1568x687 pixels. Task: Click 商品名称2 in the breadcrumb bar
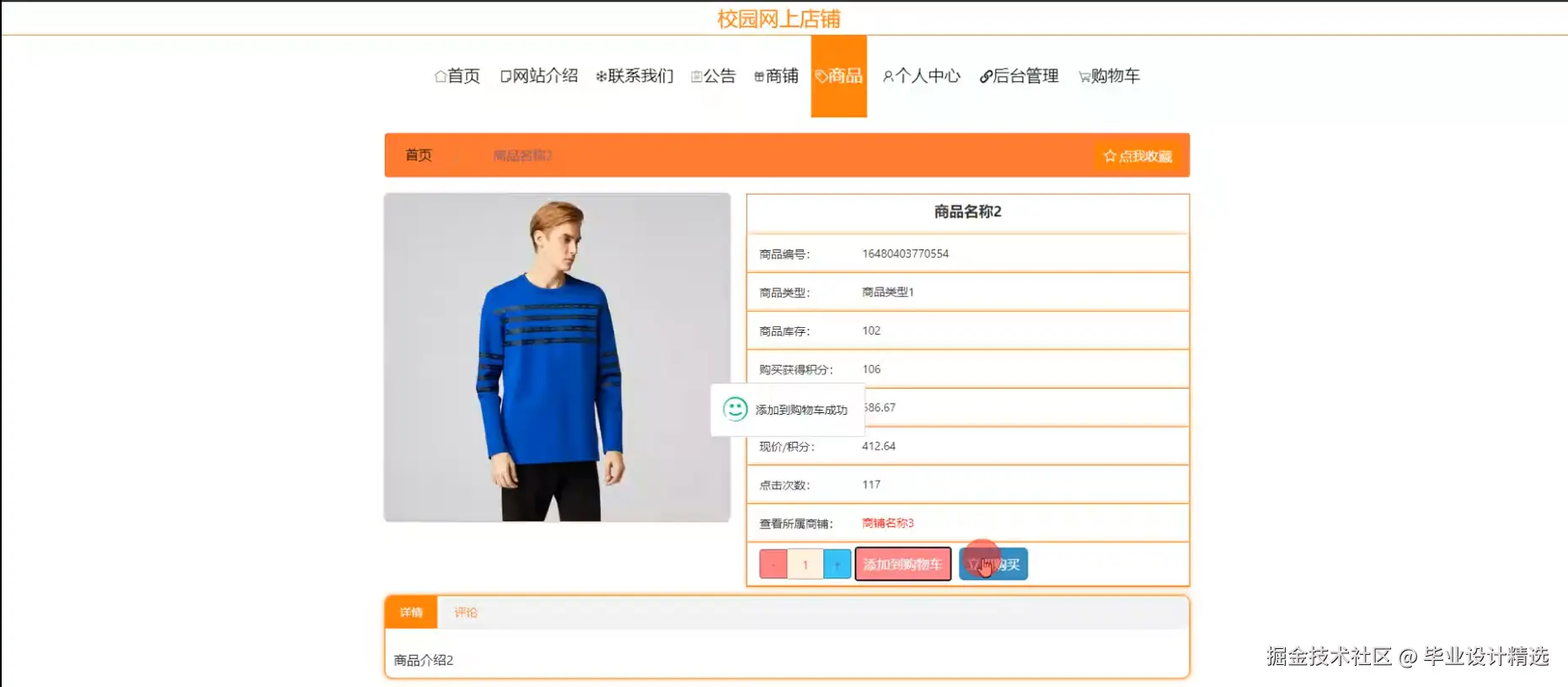click(x=522, y=156)
